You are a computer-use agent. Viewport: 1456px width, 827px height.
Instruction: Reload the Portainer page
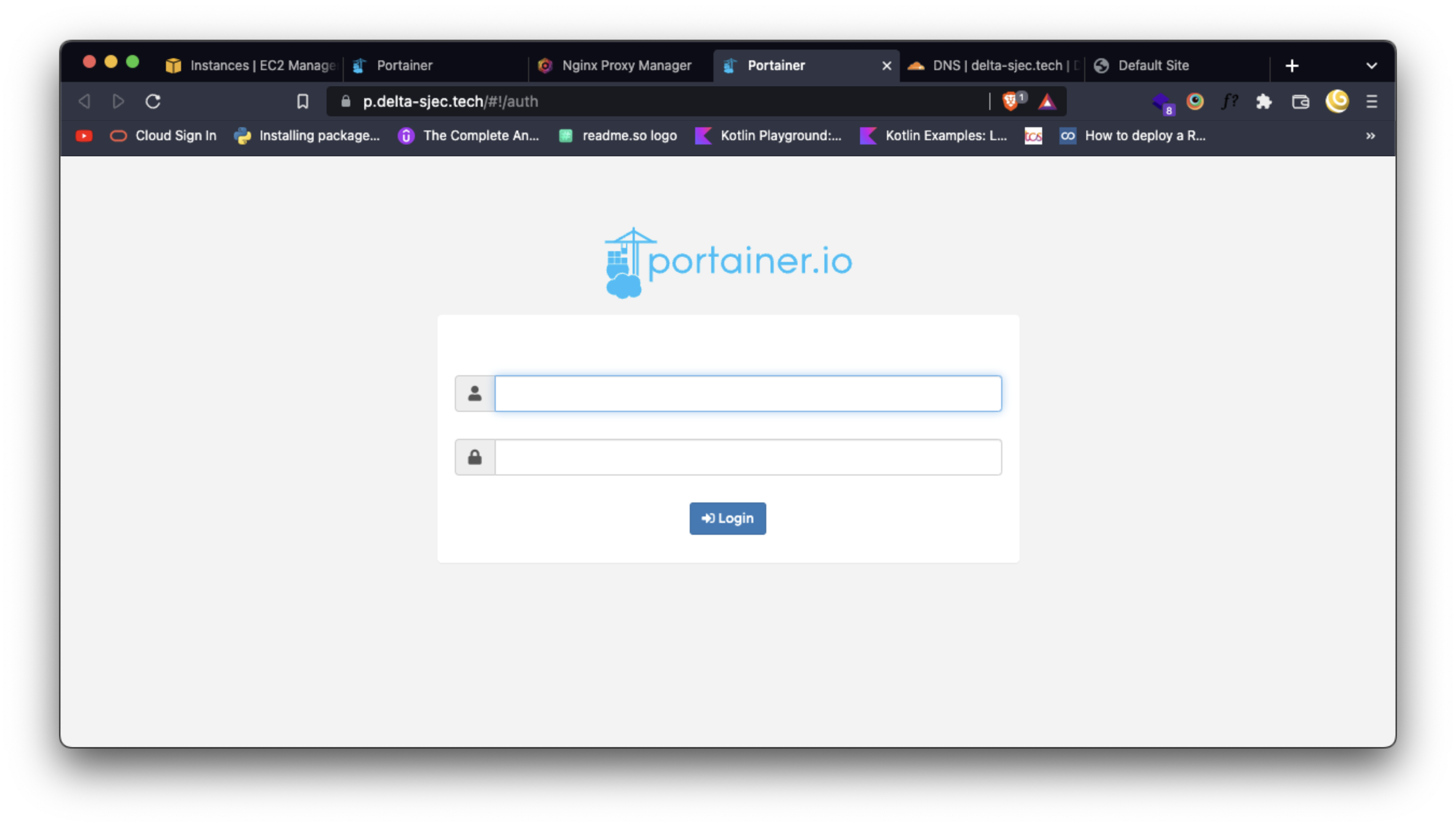click(x=152, y=102)
